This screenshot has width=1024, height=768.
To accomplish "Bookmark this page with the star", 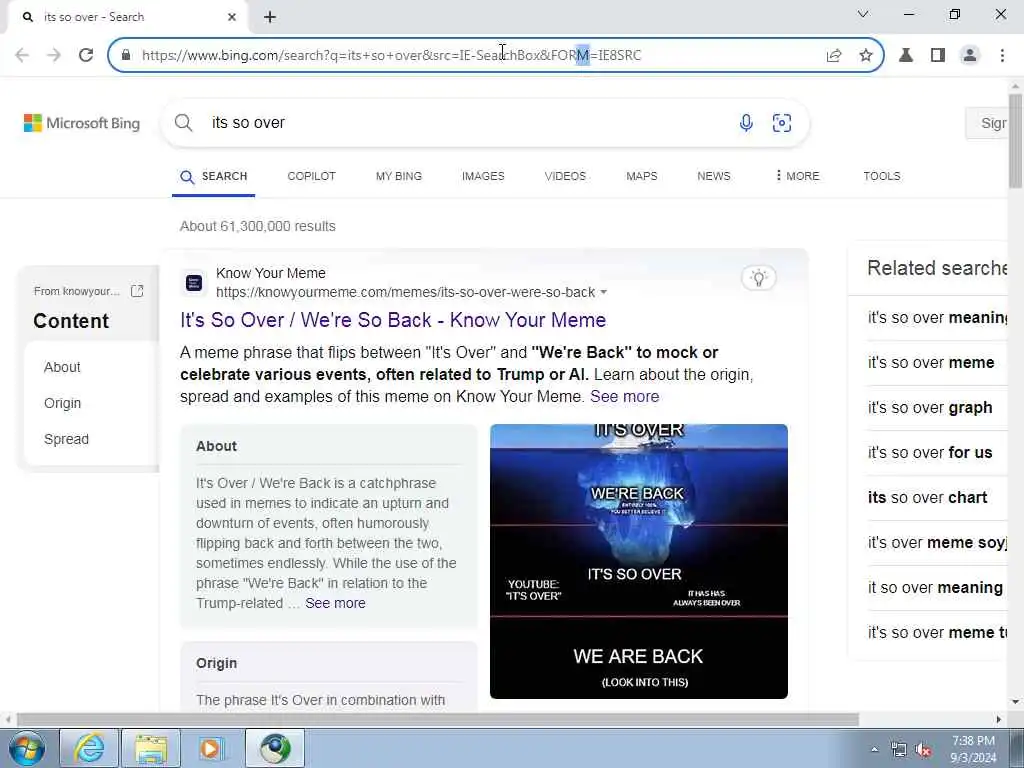I will tap(866, 55).
